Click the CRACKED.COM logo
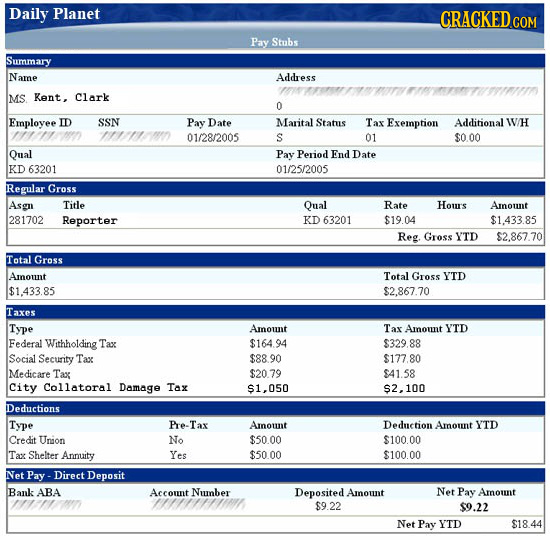This screenshot has height=540, width=550. pos(488,19)
